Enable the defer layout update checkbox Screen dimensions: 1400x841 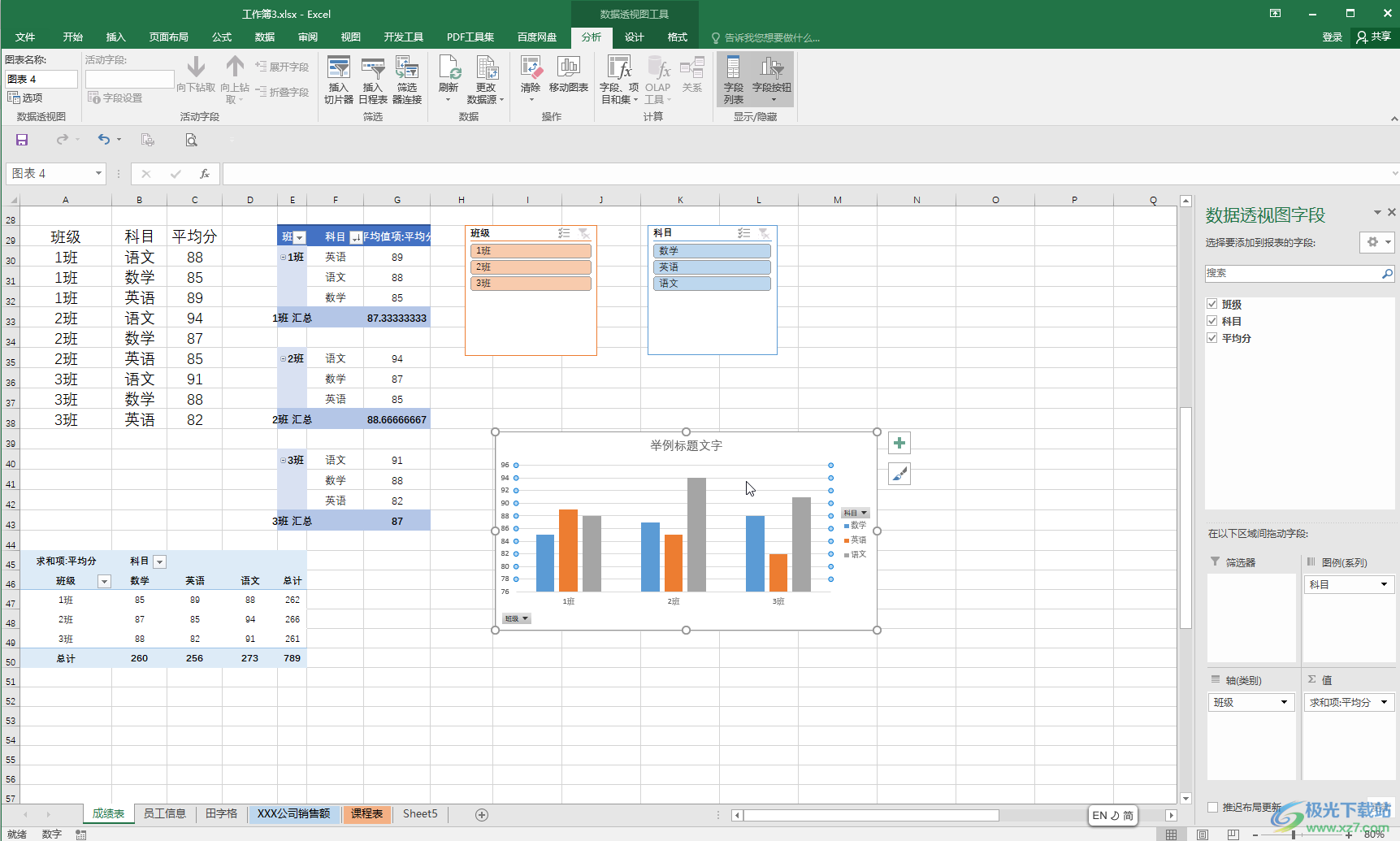click(x=1212, y=807)
